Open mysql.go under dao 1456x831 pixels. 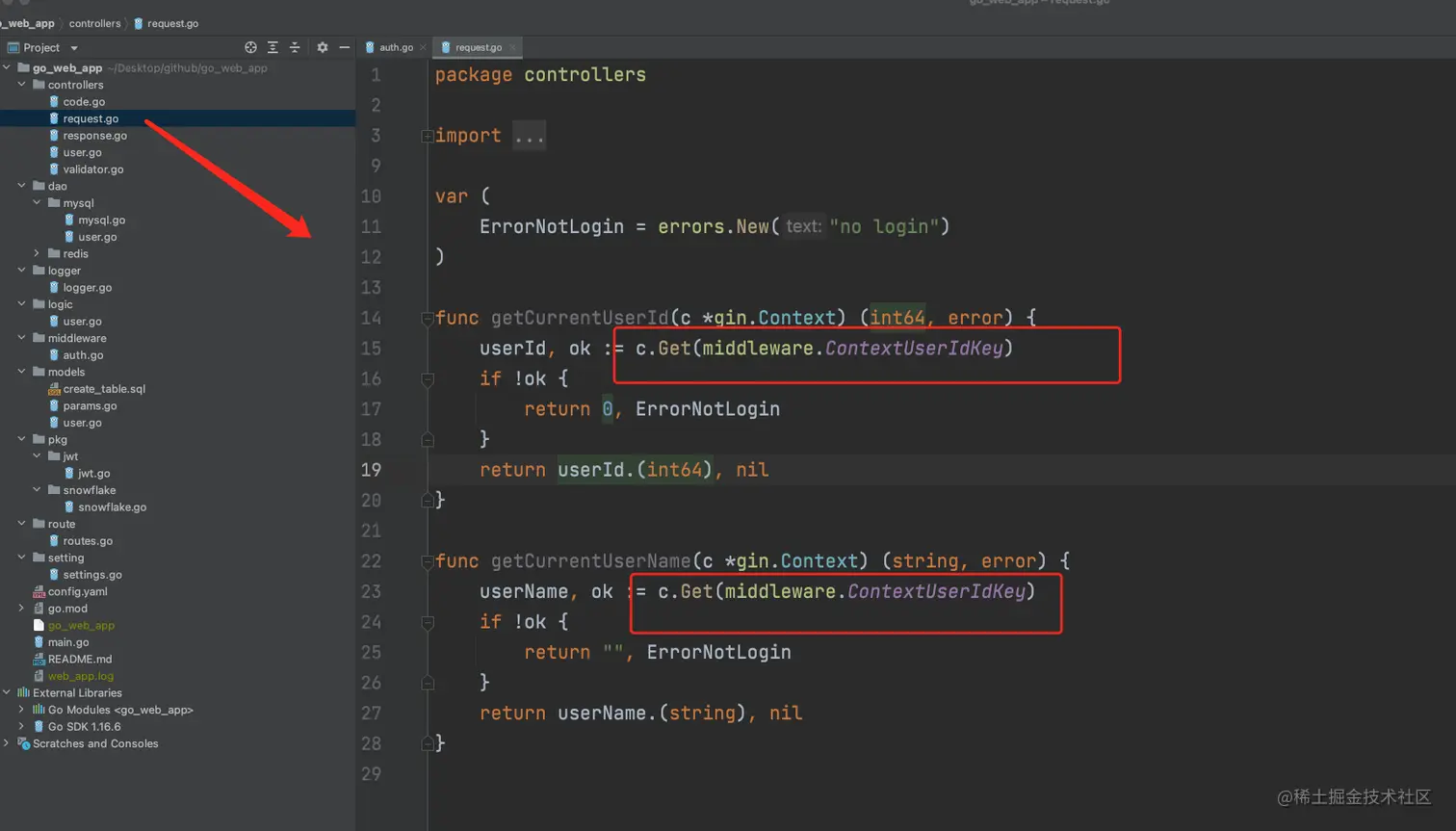point(101,221)
